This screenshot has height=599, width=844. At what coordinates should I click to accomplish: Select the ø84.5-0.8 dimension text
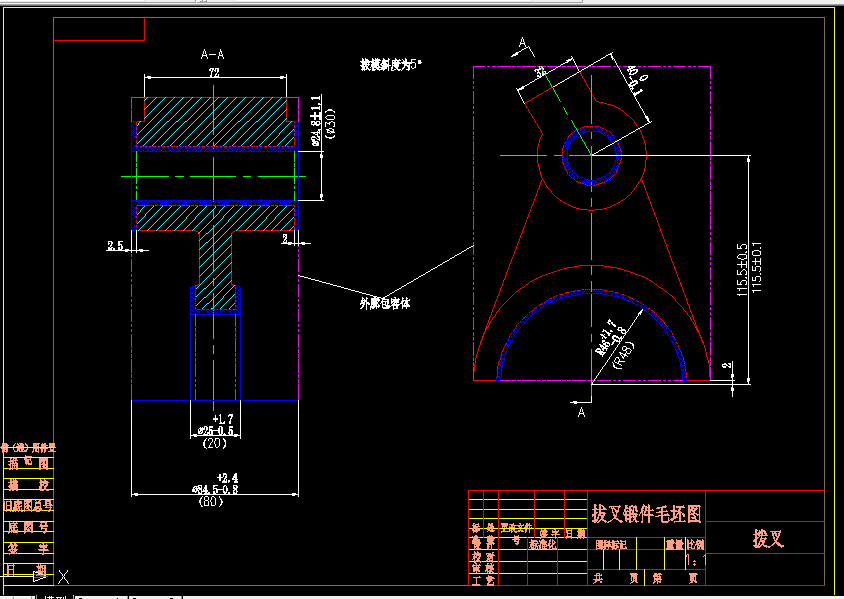click(x=215, y=489)
